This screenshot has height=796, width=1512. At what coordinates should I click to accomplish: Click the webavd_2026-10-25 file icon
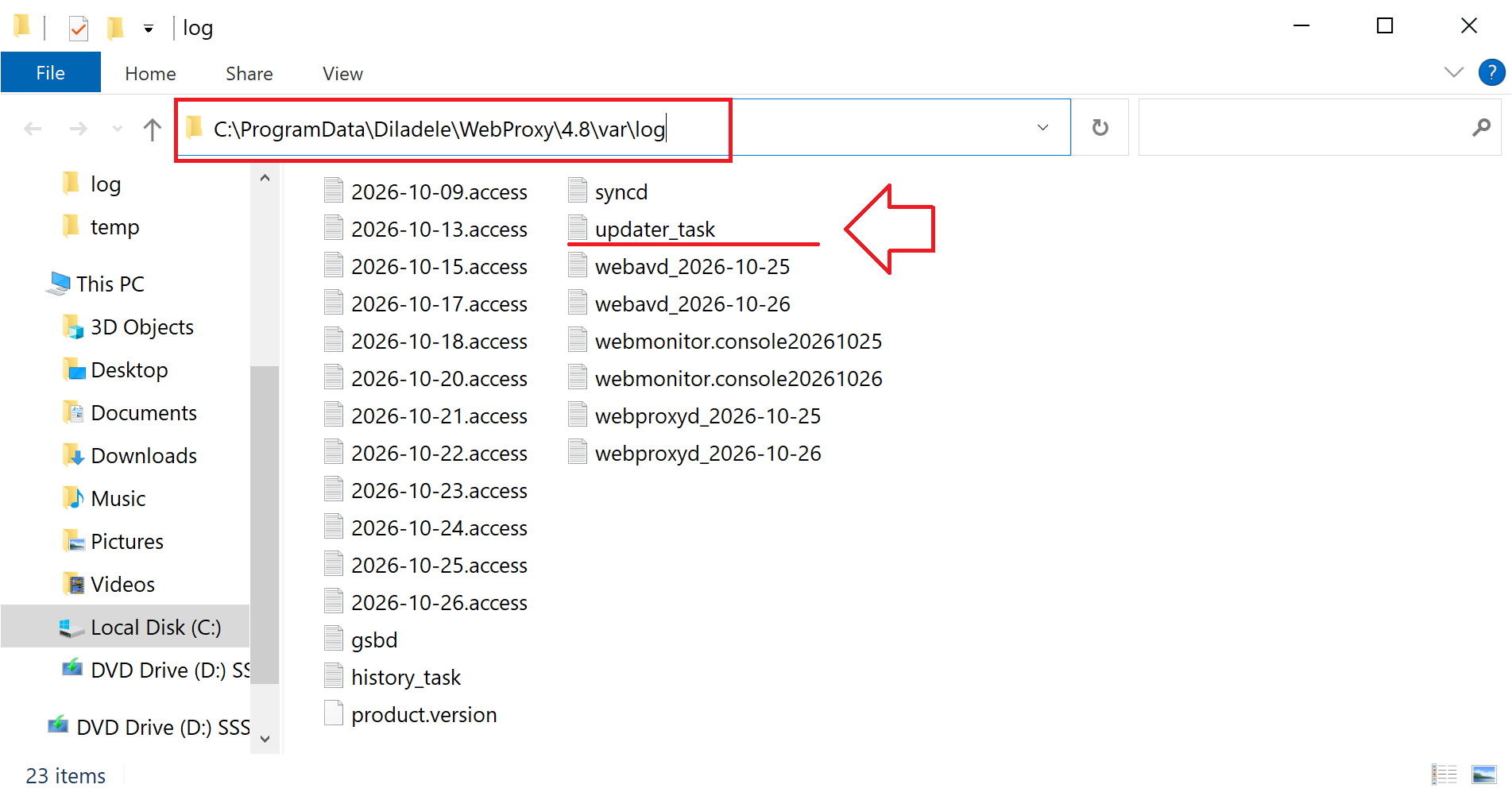[x=578, y=265]
